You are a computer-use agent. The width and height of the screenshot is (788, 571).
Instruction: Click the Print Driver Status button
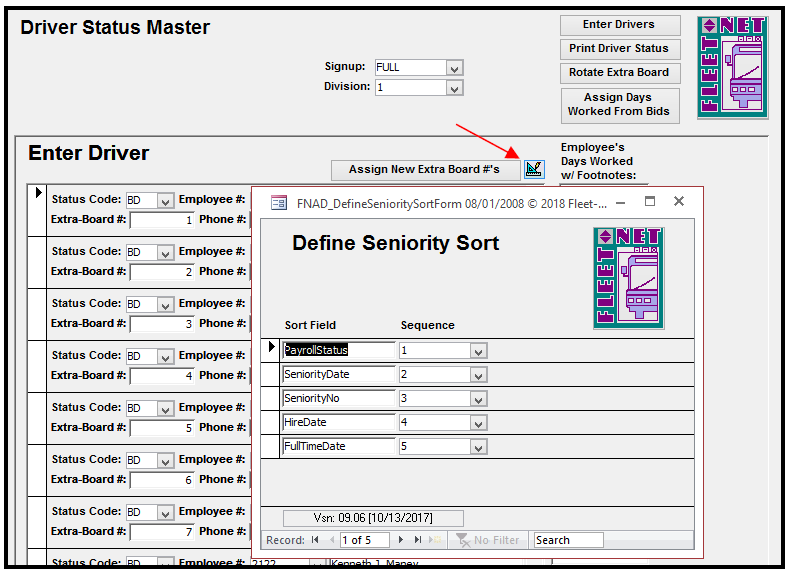point(618,49)
